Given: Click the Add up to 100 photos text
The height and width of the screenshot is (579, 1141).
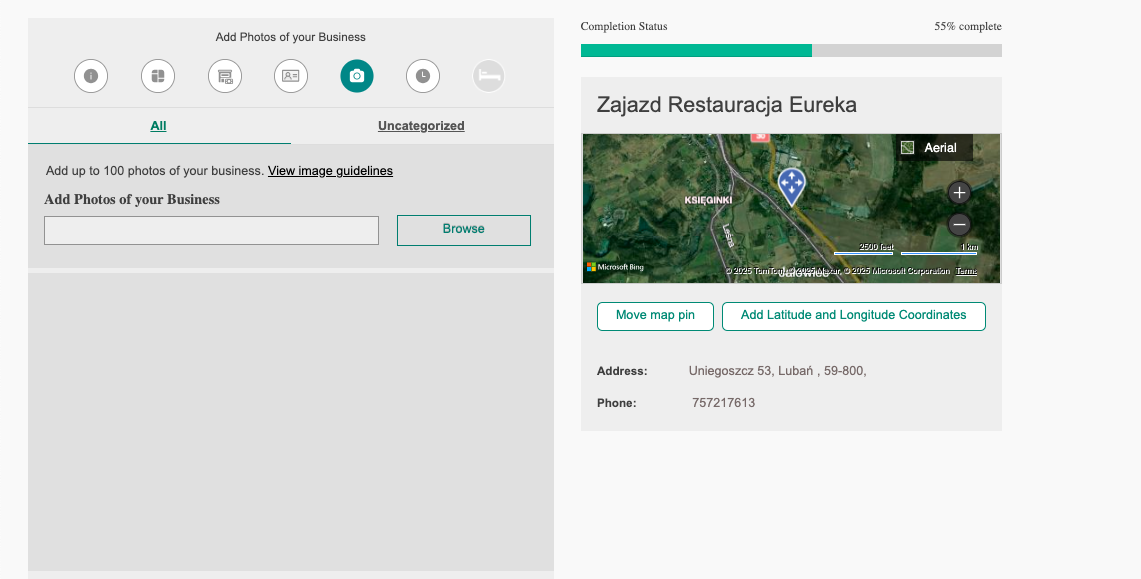Looking at the screenshot, I should tap(154, 171).
